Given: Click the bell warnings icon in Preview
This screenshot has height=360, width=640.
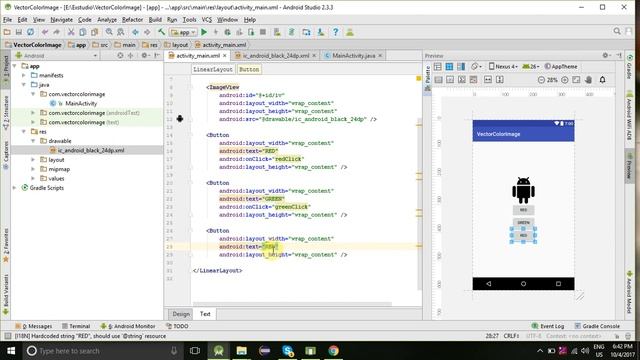Looking at the screenshot, I should point(602,80).
